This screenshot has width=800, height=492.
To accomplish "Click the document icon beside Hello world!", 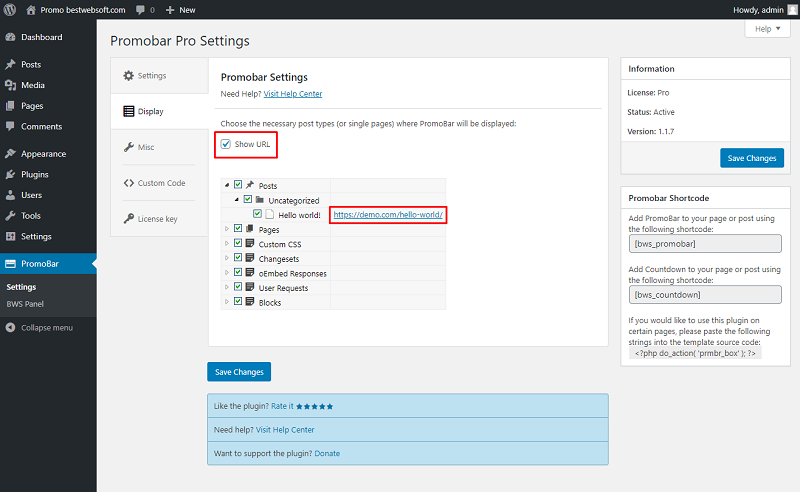I will tap(269, 214).
